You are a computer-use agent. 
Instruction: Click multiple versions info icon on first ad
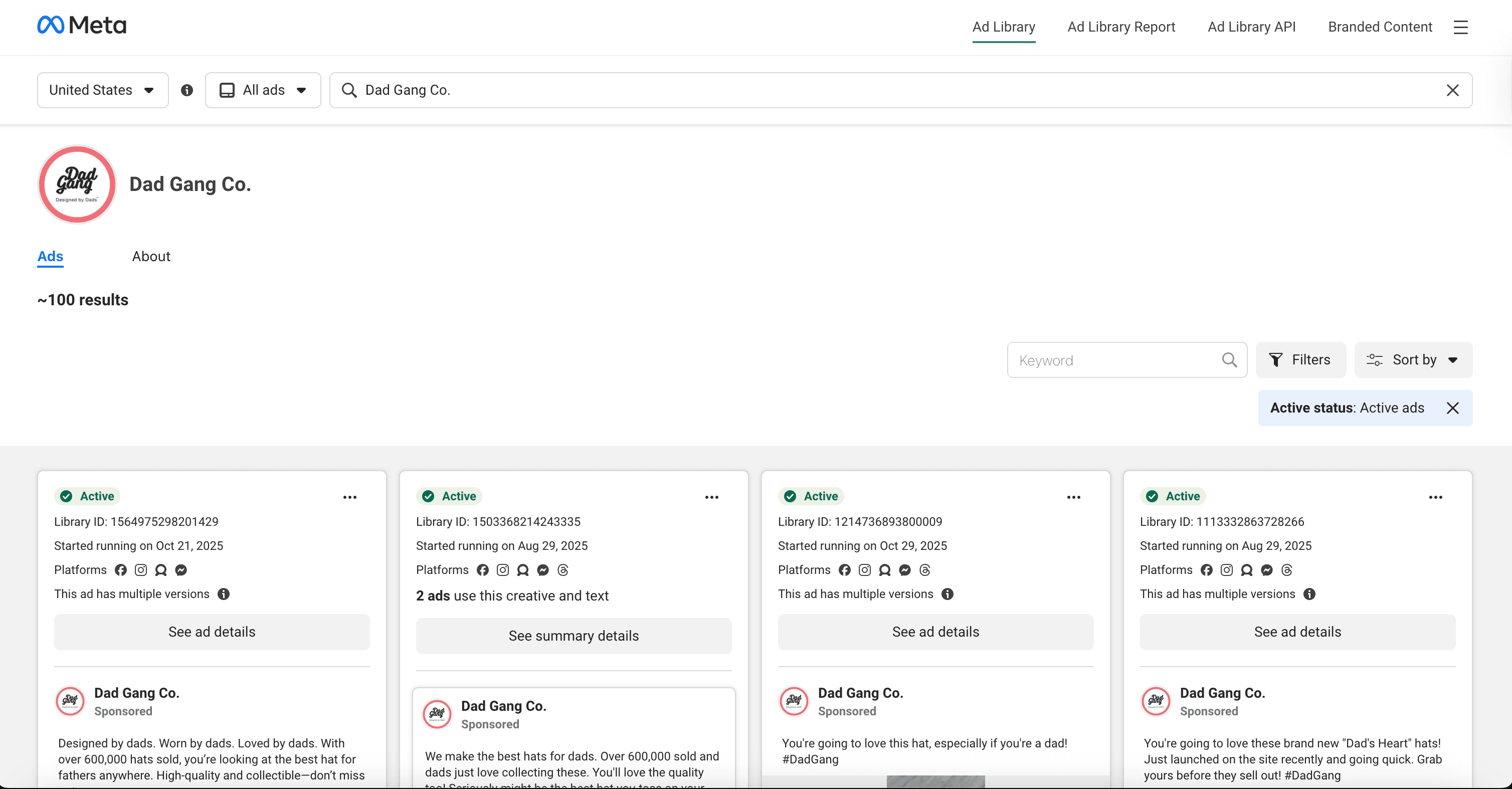[224, 594]
